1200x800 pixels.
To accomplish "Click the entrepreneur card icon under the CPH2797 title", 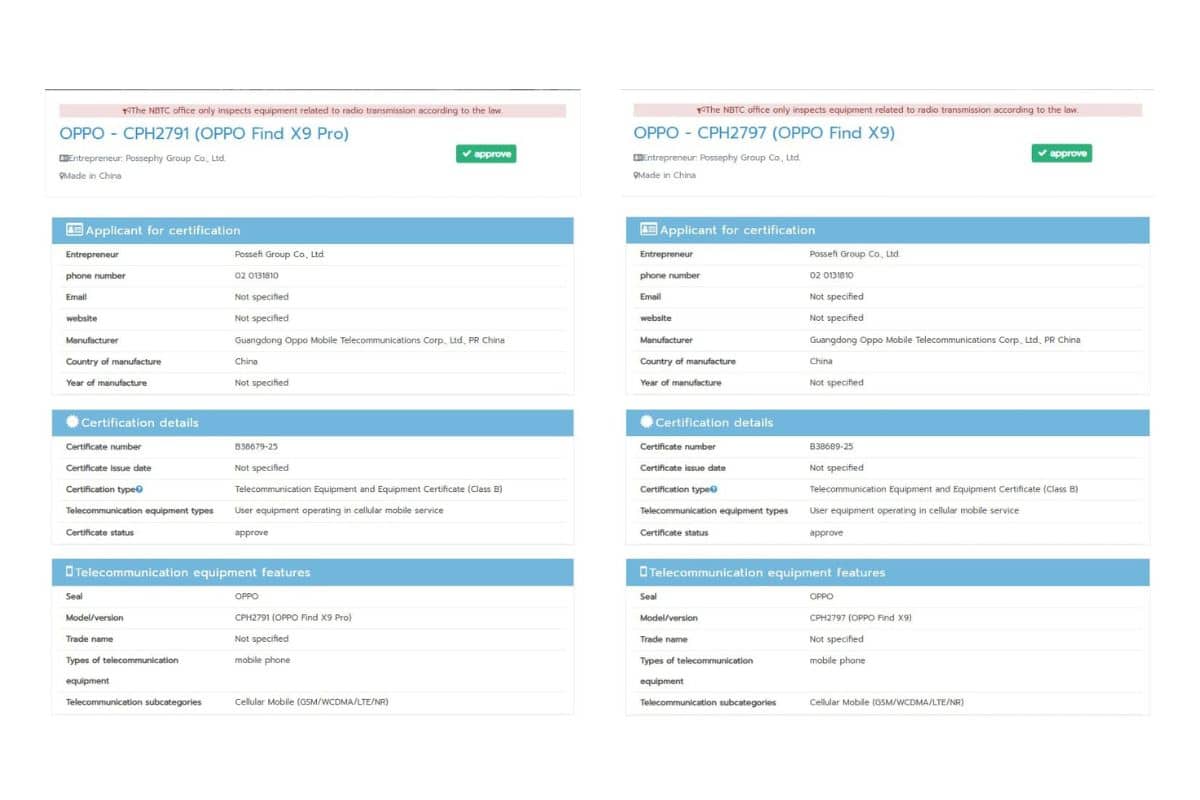I will coord(637,157).
